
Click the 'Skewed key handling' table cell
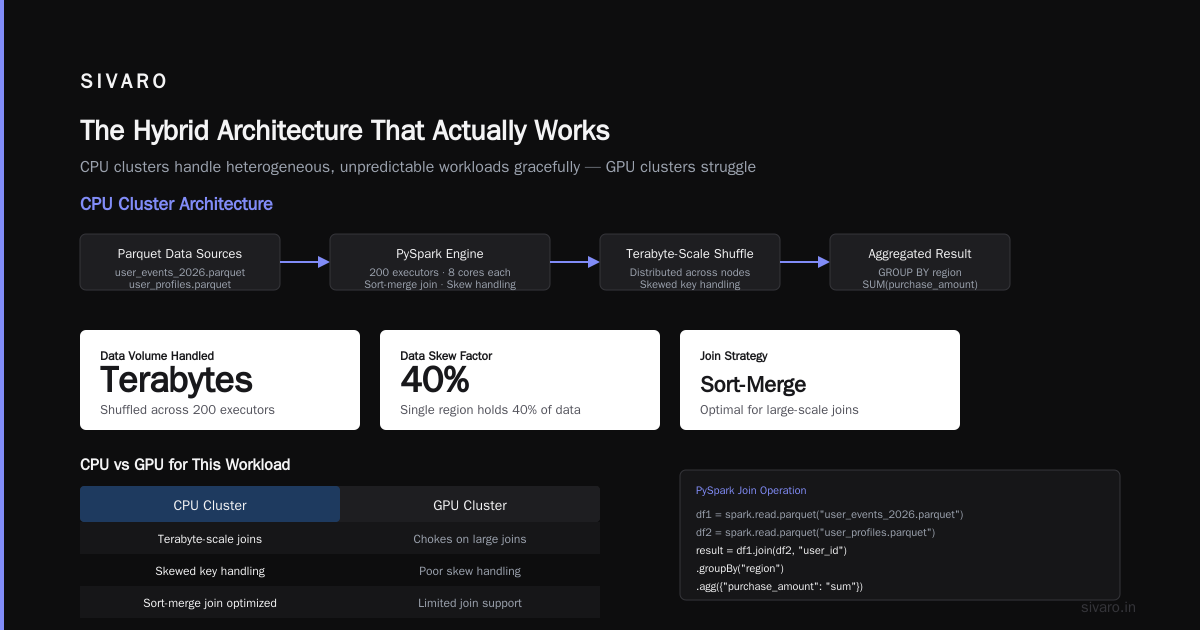coord(210,571)
